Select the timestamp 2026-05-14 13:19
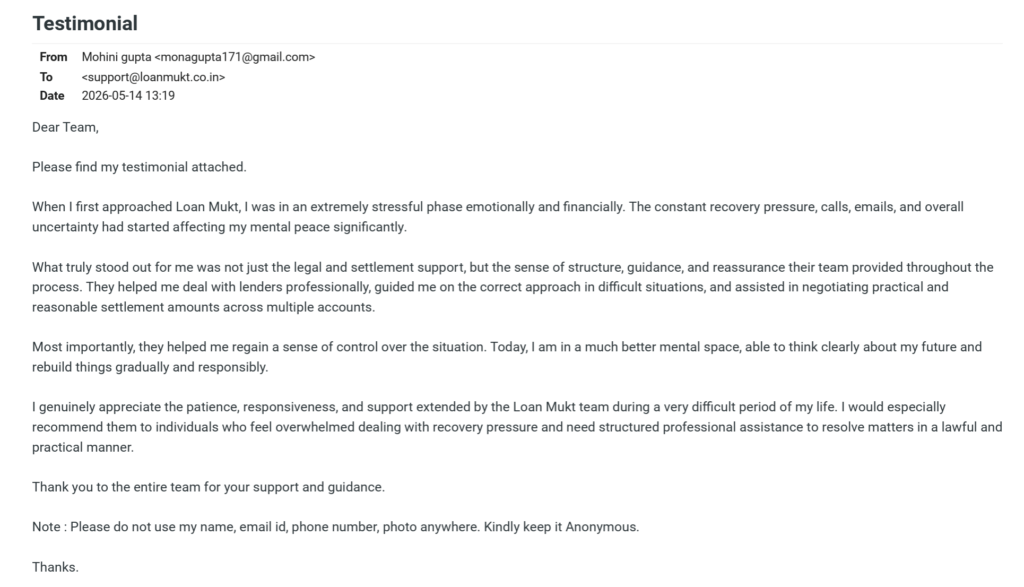Image resolution: width=1024 pixels, height=587 pixels. coord(128,96)
